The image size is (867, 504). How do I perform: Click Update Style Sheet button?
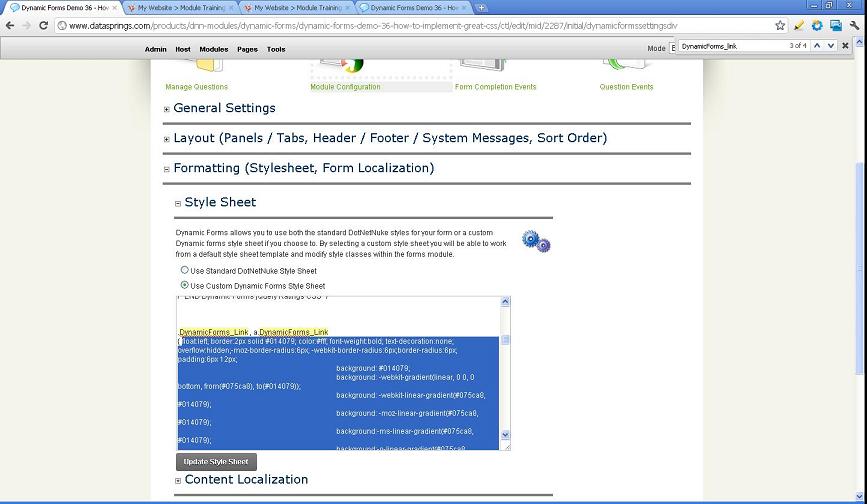pyautogui.click(x=216, y=461)
